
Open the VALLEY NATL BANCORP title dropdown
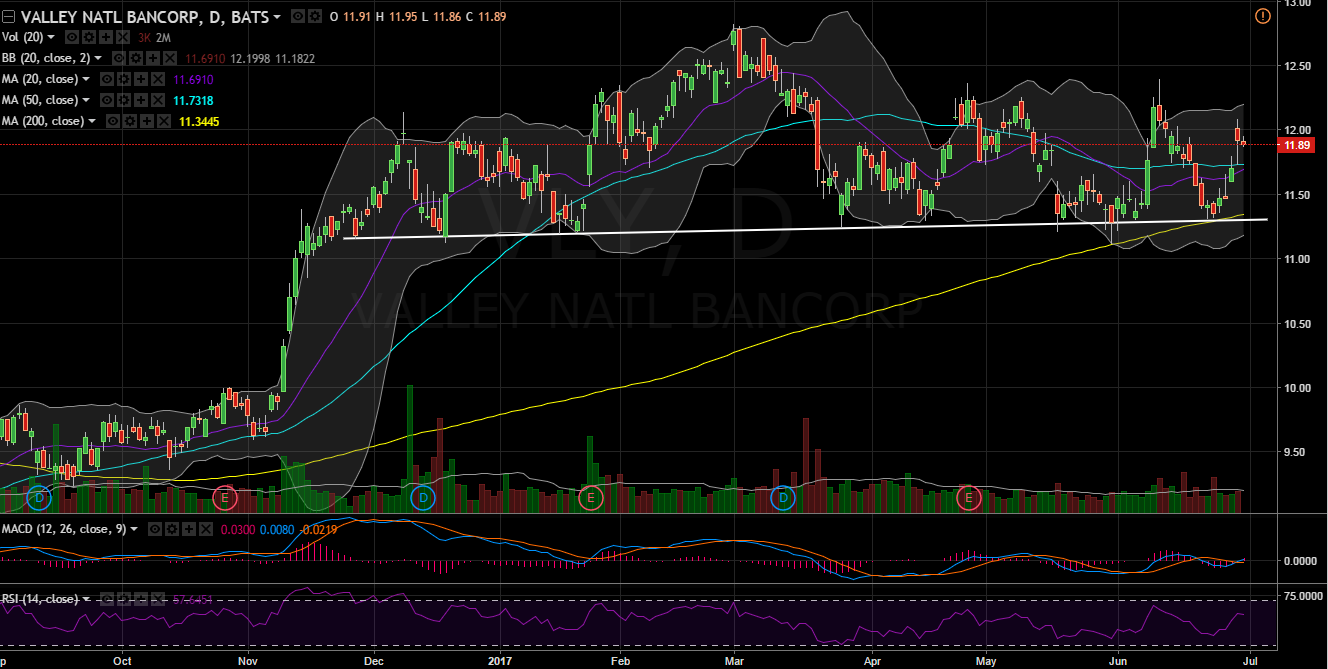point(276,17)
